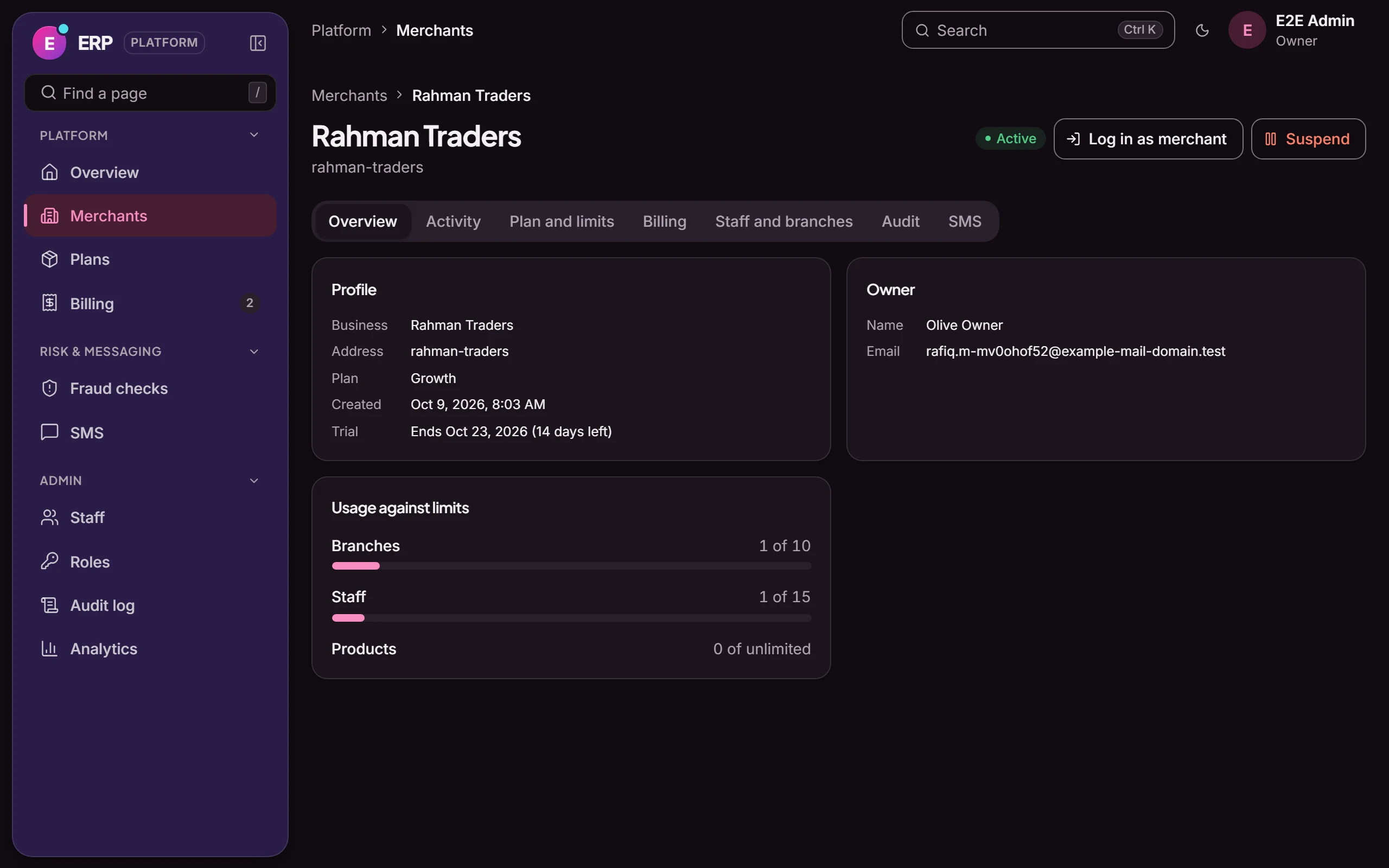The width and height of the screenshot is (1389, 868).
Task: Click the magnifier icon in Find a page
Action: point(49,92)
